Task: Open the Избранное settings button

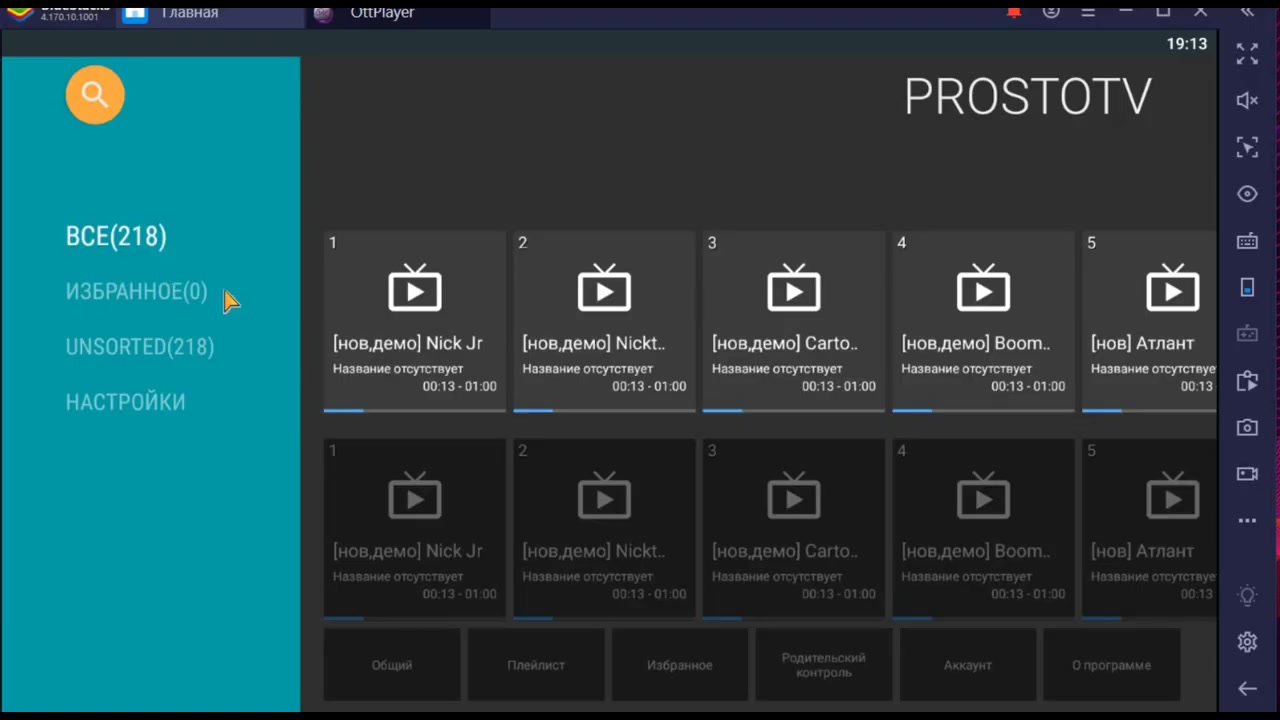Action: tap(680, 665)
